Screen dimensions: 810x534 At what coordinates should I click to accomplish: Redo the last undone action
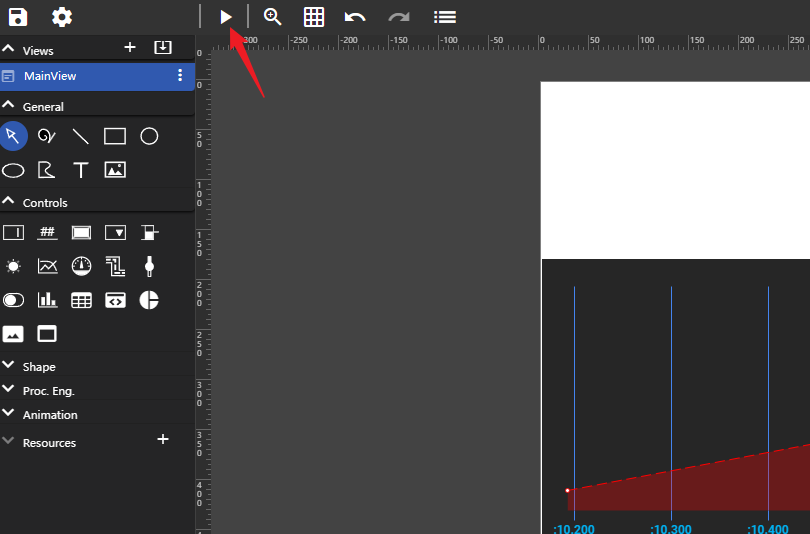(x=399, y=18)
